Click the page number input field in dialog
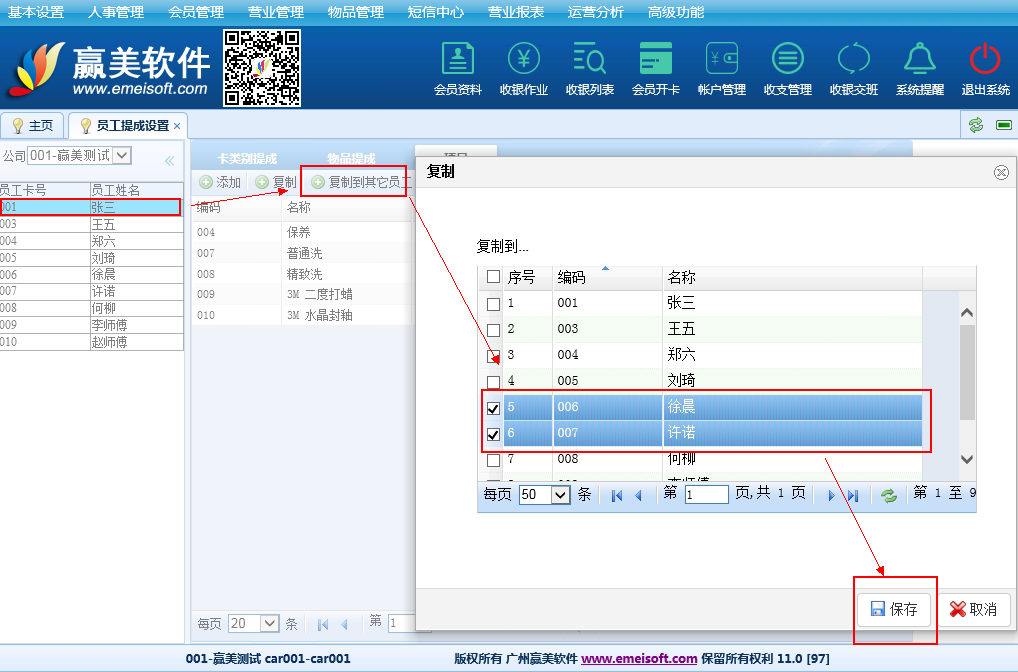The height and width of the screenshot is (672, 1018). pos(706,494)
